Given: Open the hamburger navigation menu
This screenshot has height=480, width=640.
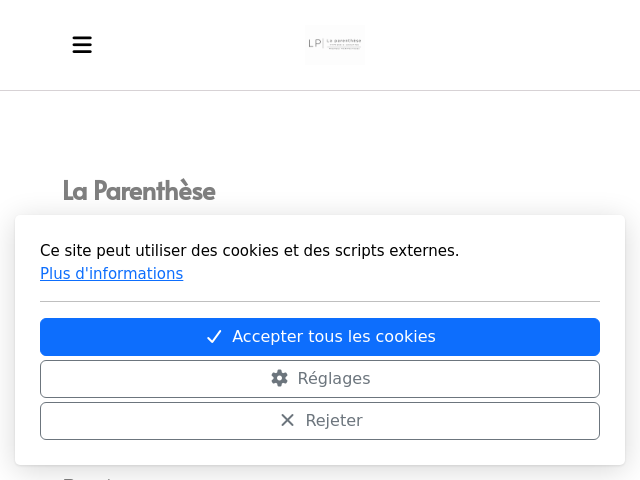Looking at the screenshot, I should point(82,44).
